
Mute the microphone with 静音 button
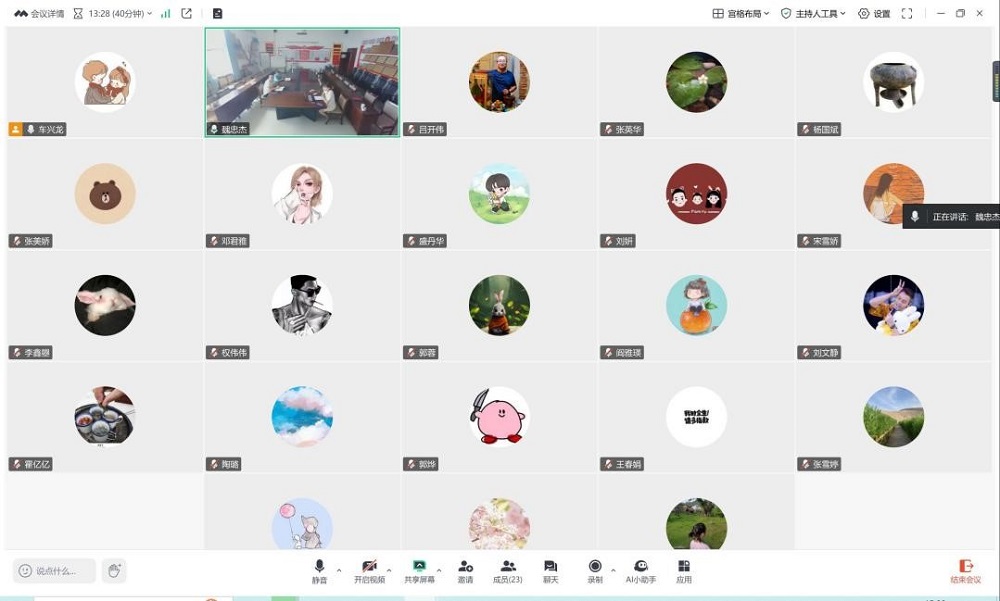point(319,570)
